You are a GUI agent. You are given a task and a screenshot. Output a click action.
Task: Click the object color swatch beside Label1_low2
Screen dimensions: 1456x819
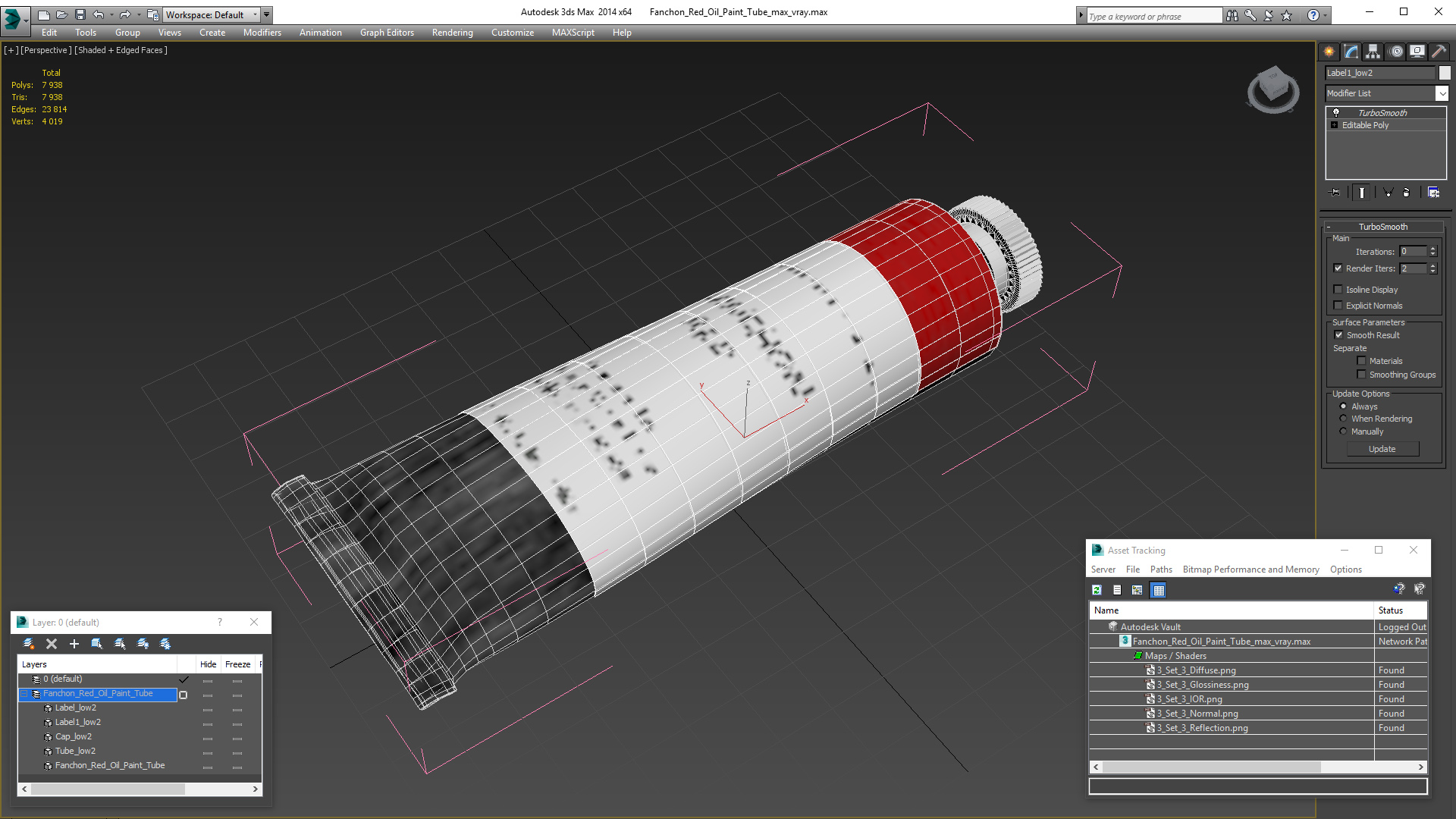coord(1445,73)
